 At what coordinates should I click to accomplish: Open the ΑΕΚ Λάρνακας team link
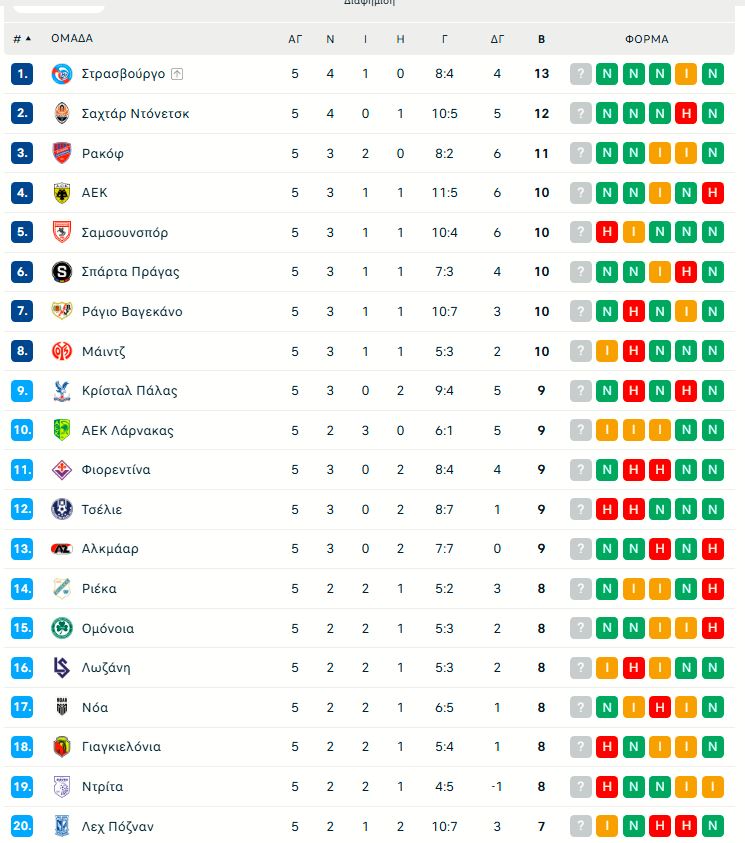pyautogui.click(x=127, y=430)
